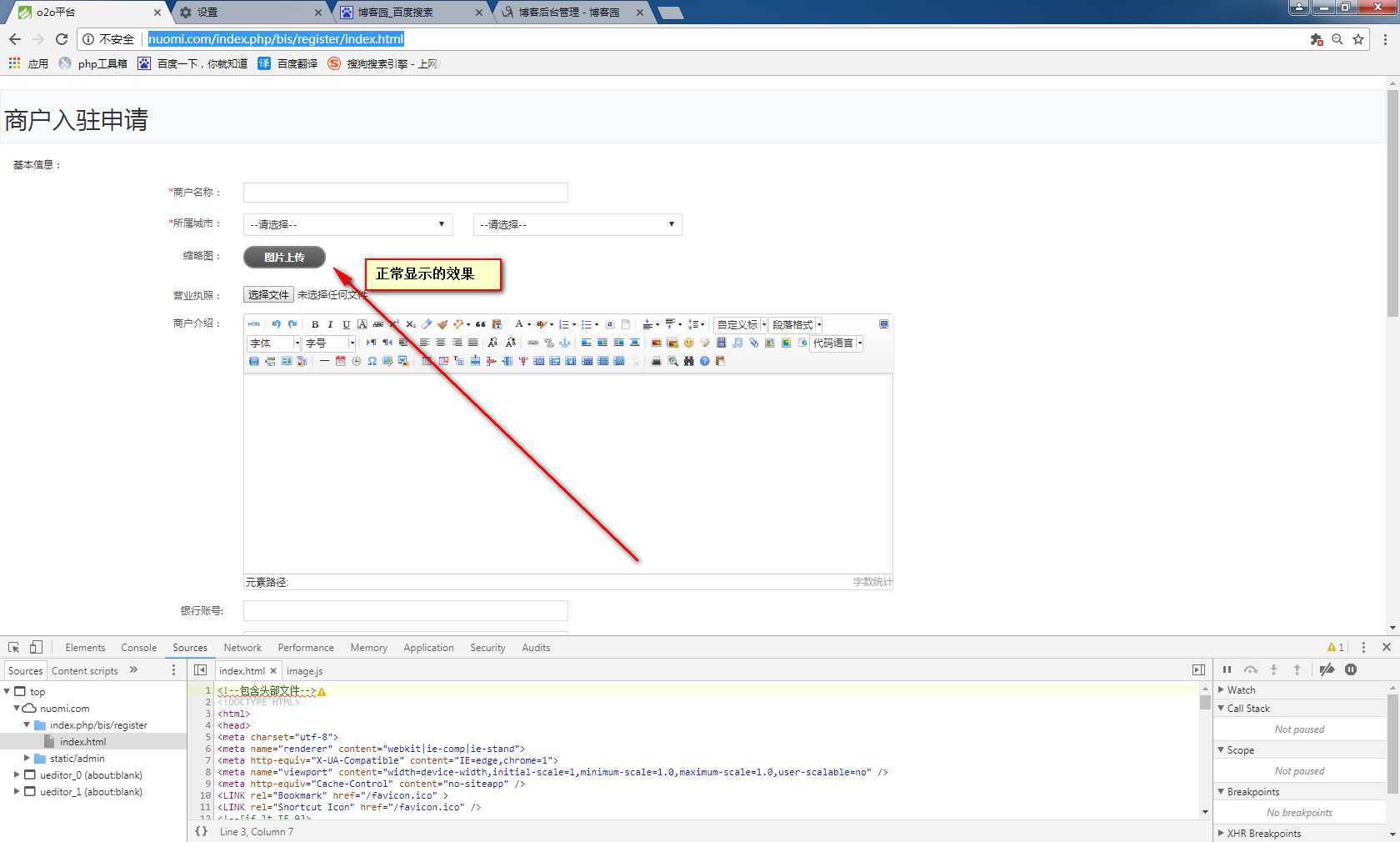The width and height of the screenshot is (1400, 842).
Task: Click the 图片上传 upload button
Action: click(x=284, y=257)
